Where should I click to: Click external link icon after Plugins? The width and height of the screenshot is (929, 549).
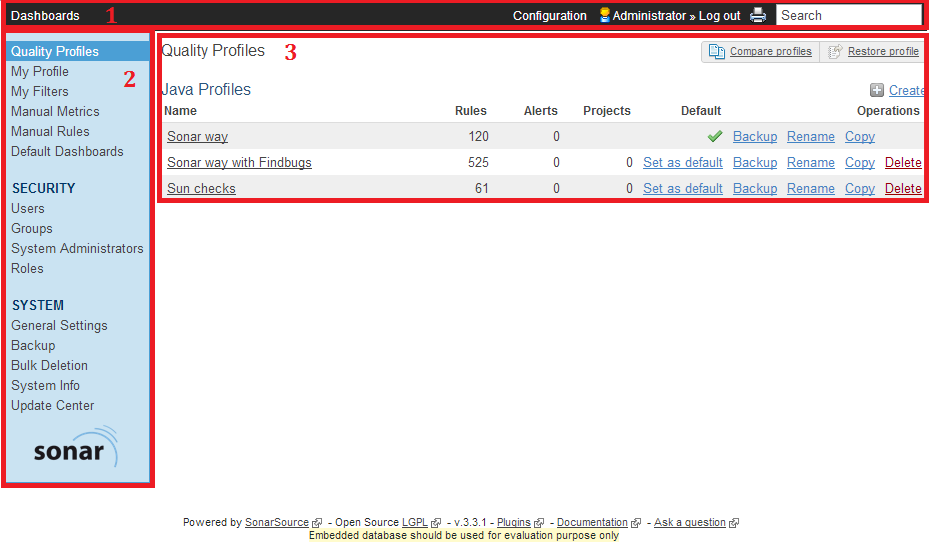[x=539, y=523]
